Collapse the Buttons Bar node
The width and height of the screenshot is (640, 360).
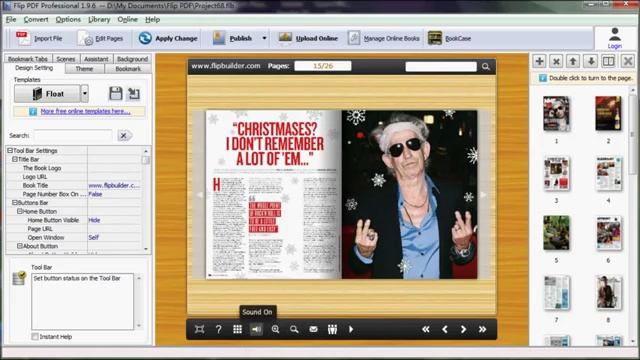tap(15, 202)
